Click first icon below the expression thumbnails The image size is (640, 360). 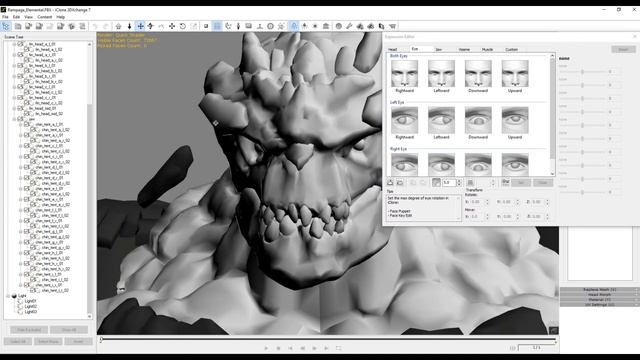(390, 182)
